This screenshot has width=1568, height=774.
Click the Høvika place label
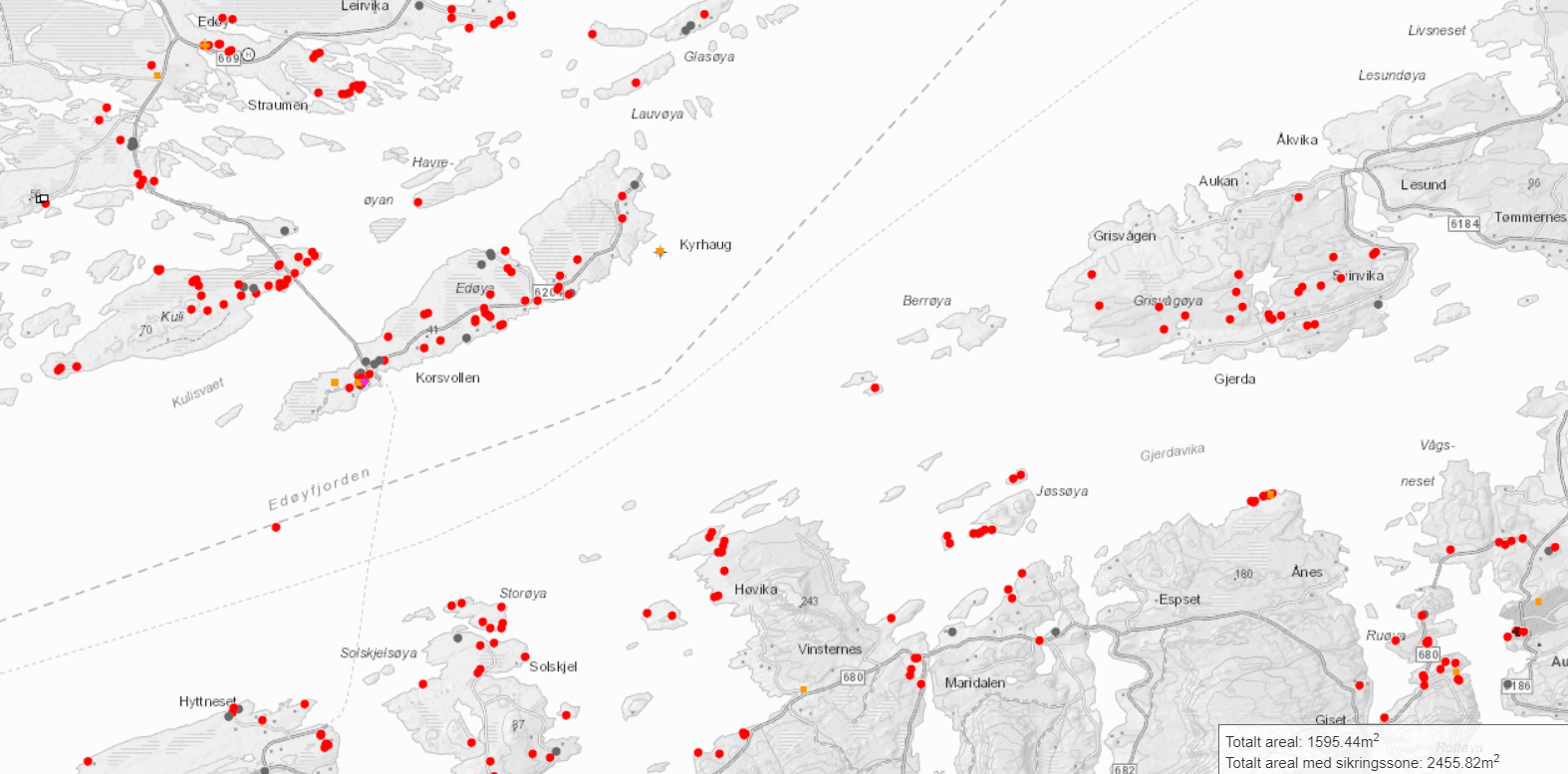(756, 589)
